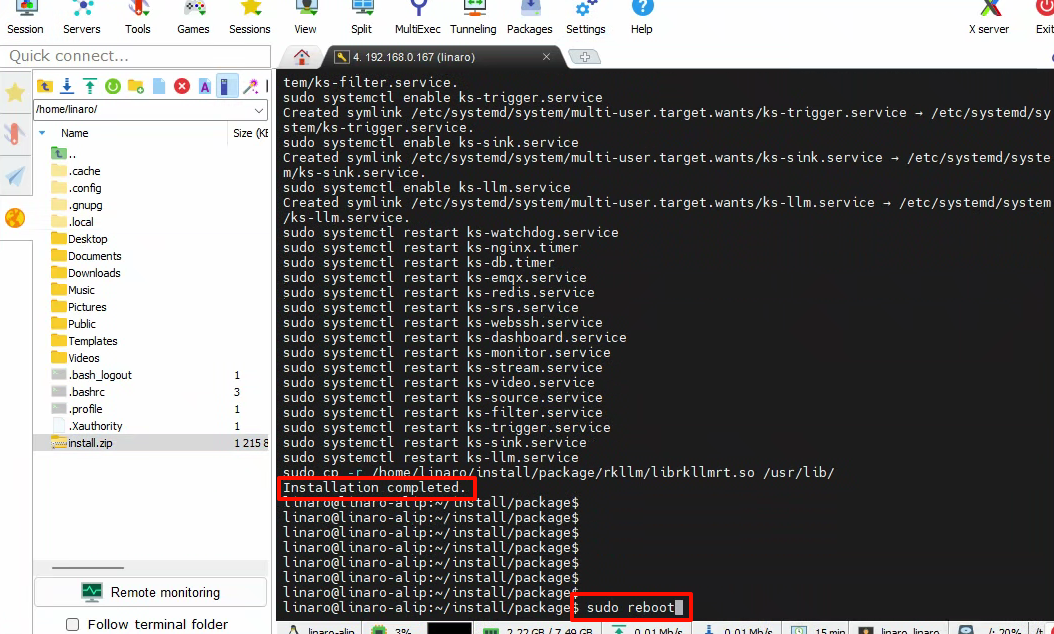Open the Servers menu
Viewport: 1054px width, 634px height.
click(x=81, y=18)
